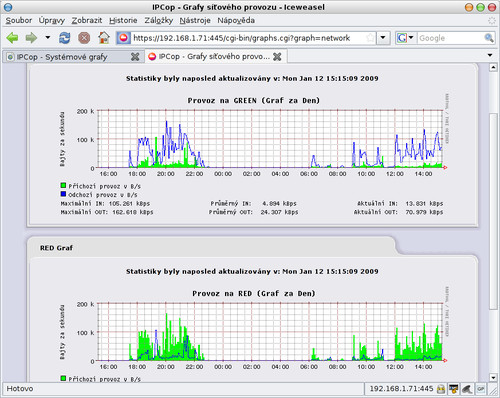Click the window menu icon in title bar
Screen dimensions: 500x398
pyautogui.click(x=8, y=7)
